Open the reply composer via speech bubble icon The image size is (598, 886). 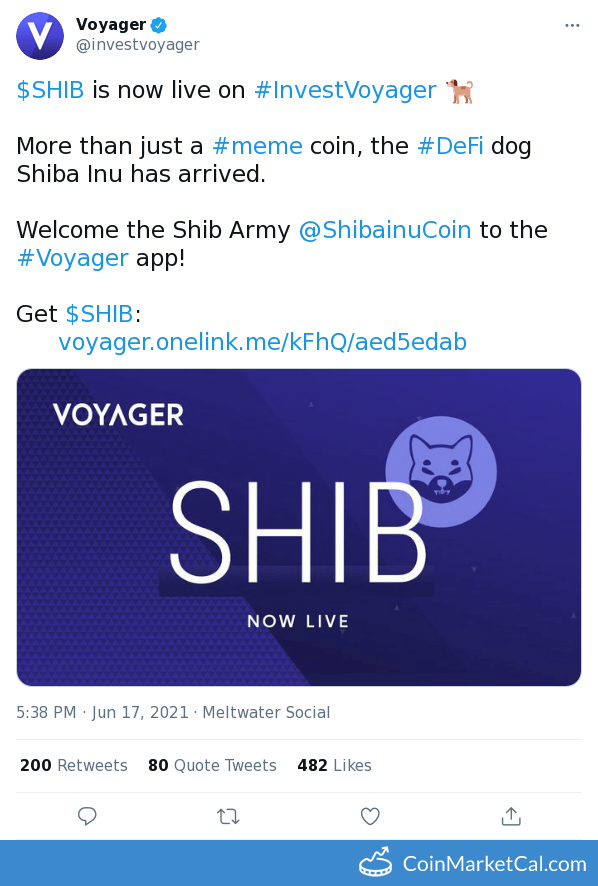87,817
